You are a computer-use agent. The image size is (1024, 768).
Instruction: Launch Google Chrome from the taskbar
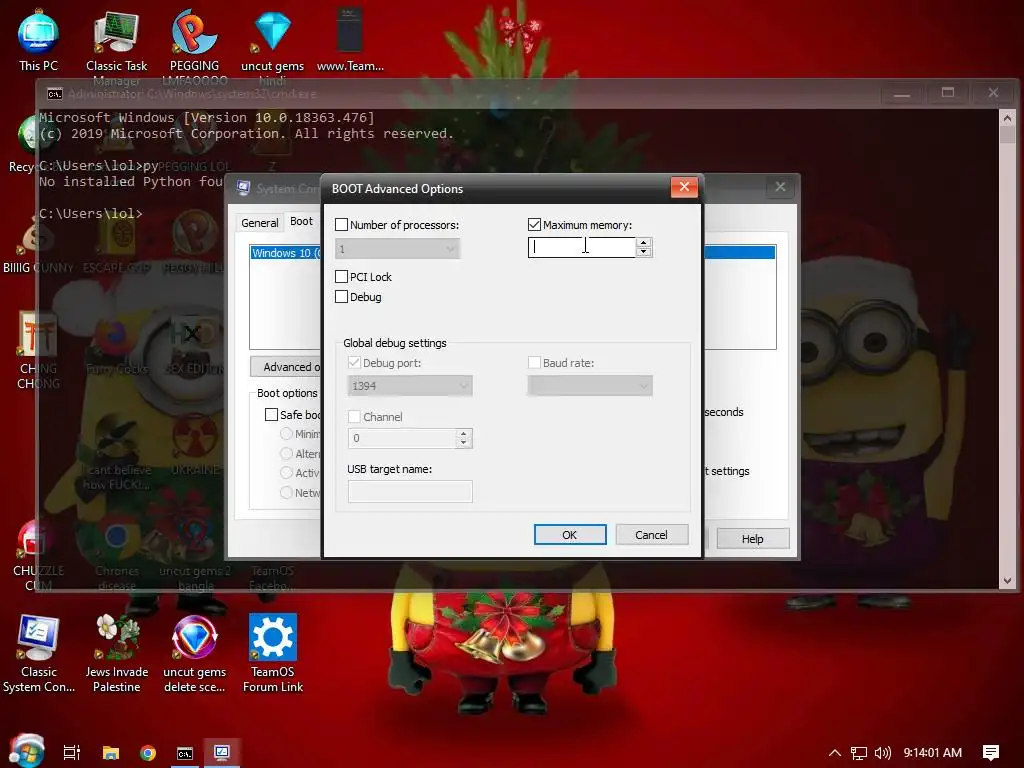148,753
